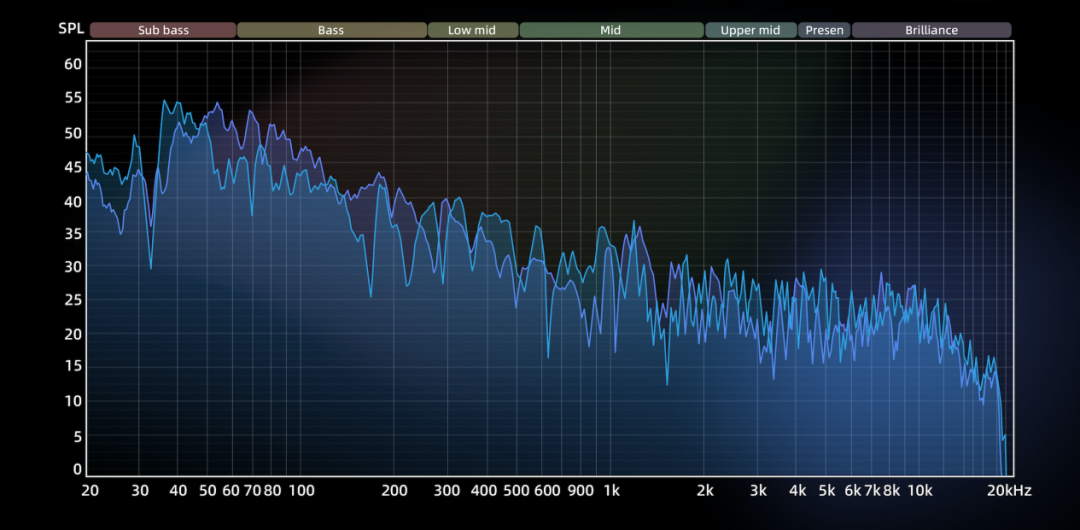Click the 20kHz frequency axis label
This screenshot has width=1080, height=530.
1008,491
